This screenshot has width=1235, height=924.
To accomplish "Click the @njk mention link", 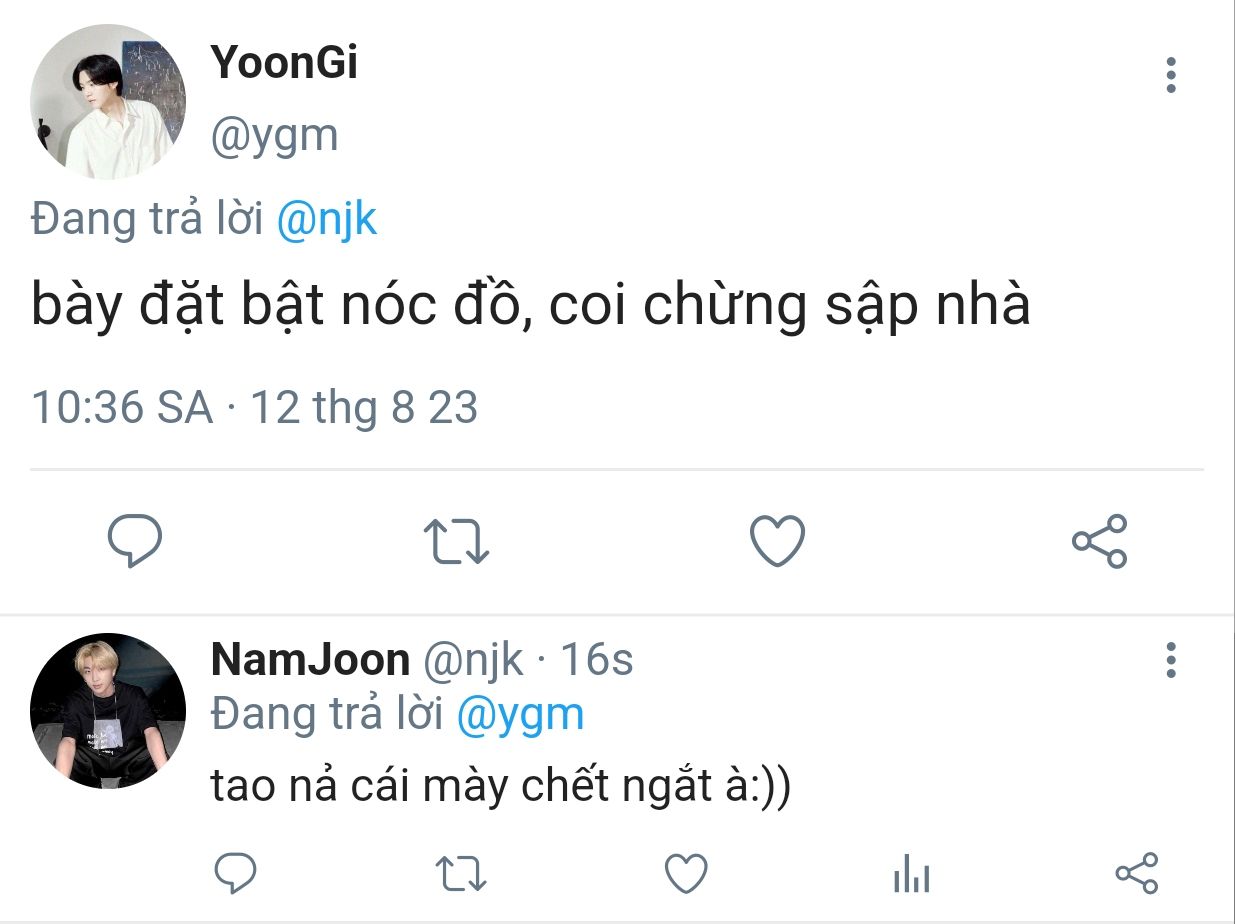I will coord(327,219).
